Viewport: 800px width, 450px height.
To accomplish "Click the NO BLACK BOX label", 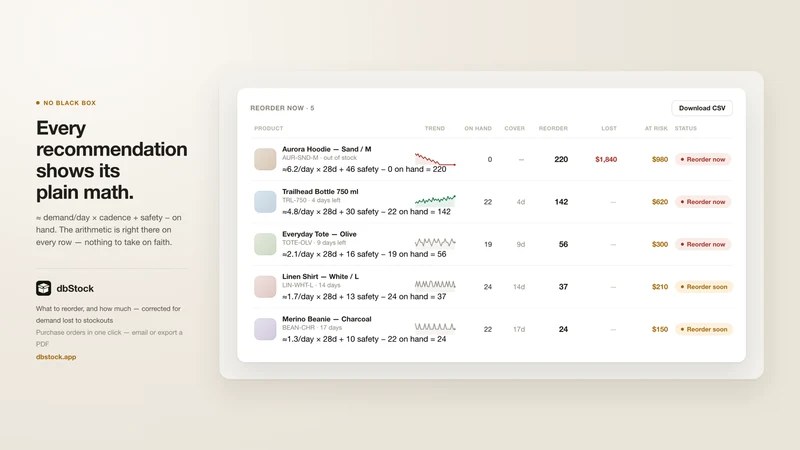I will [69, 103].
